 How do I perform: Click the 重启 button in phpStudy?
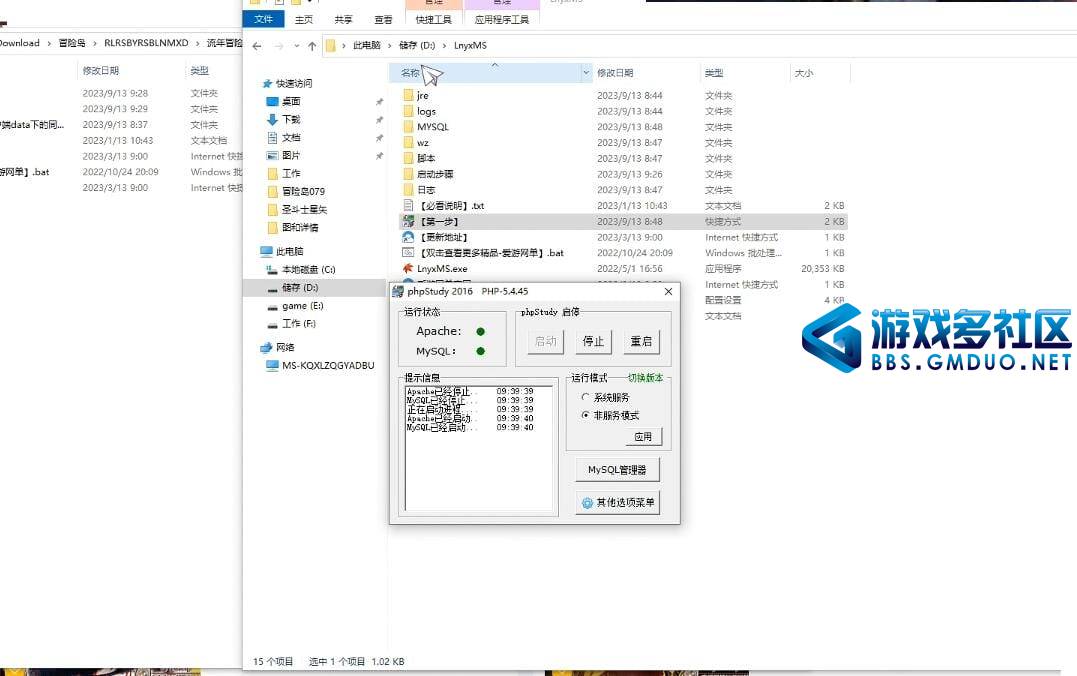(642, 341)
